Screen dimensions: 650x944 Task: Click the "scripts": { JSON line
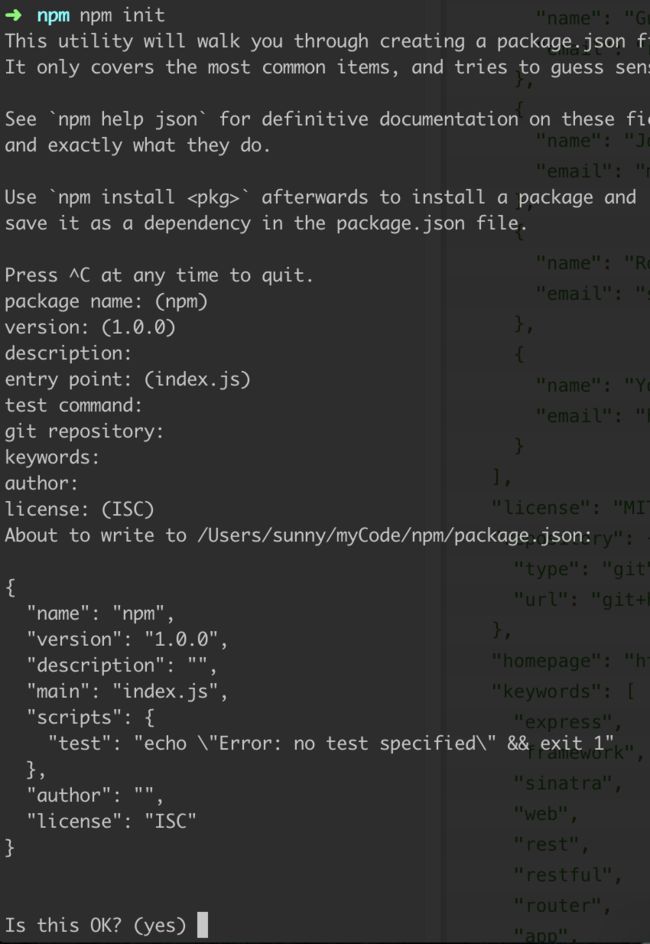point(91,717)
